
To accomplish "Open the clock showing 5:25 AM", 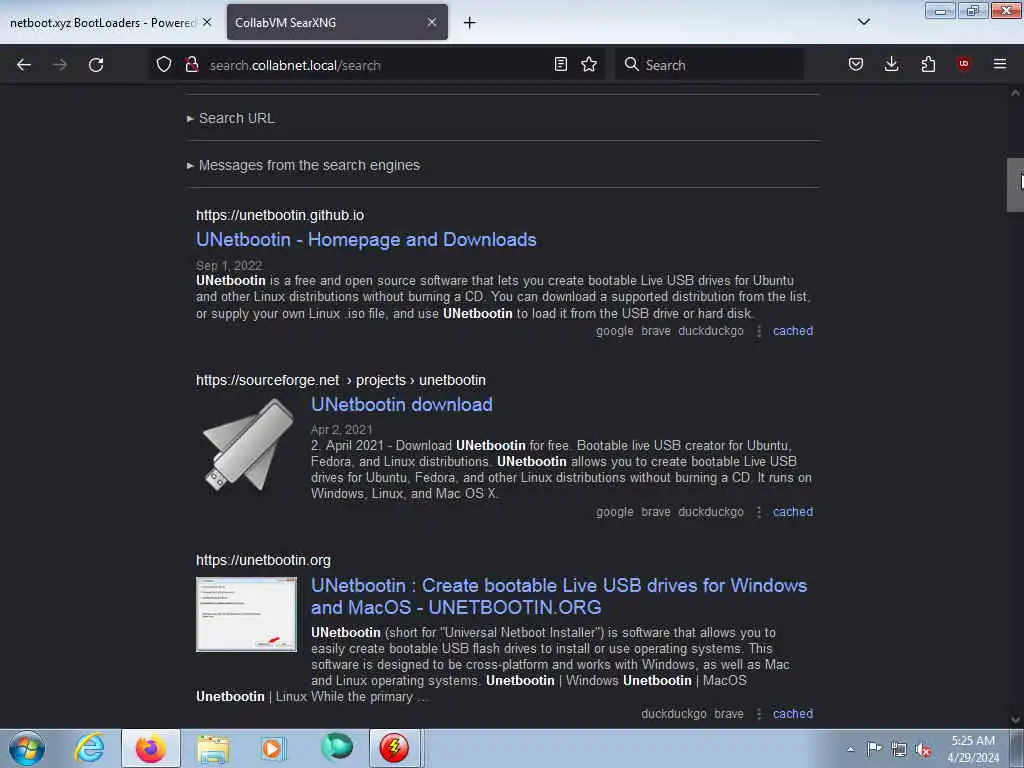I will 973,748.
